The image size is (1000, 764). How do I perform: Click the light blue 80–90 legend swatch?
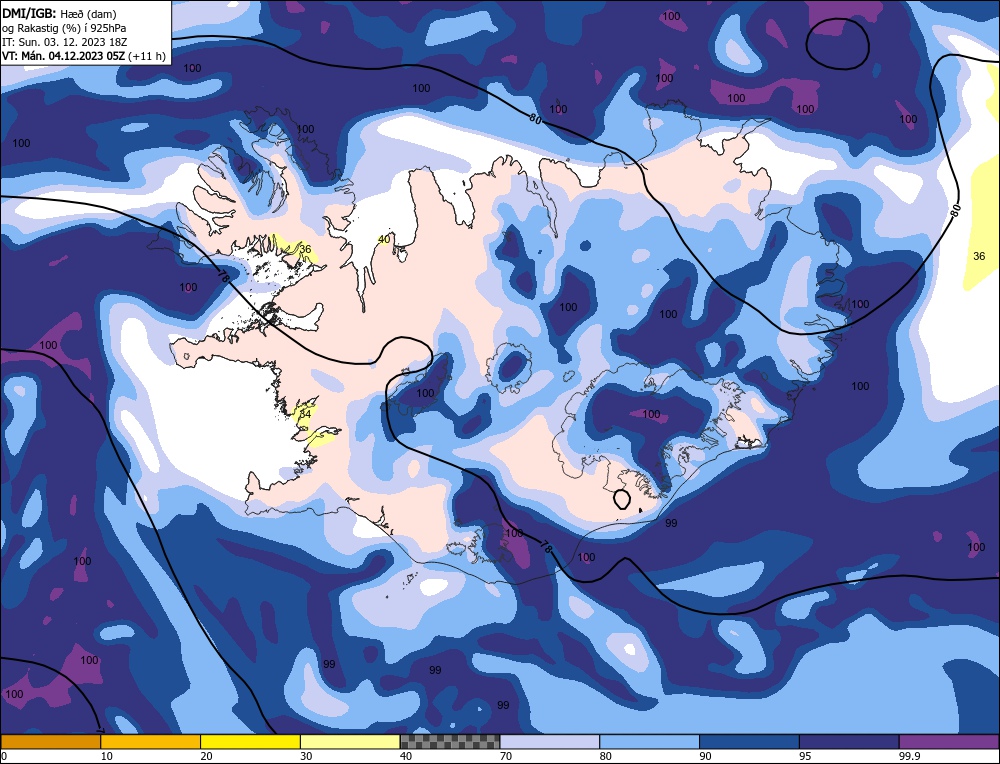point(649,741)
